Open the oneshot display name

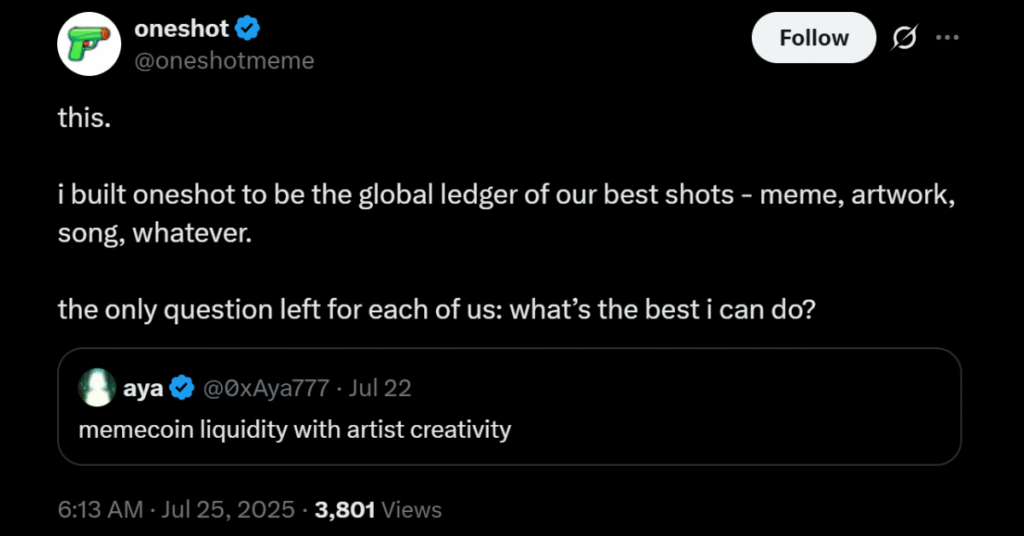click(182, 29)
